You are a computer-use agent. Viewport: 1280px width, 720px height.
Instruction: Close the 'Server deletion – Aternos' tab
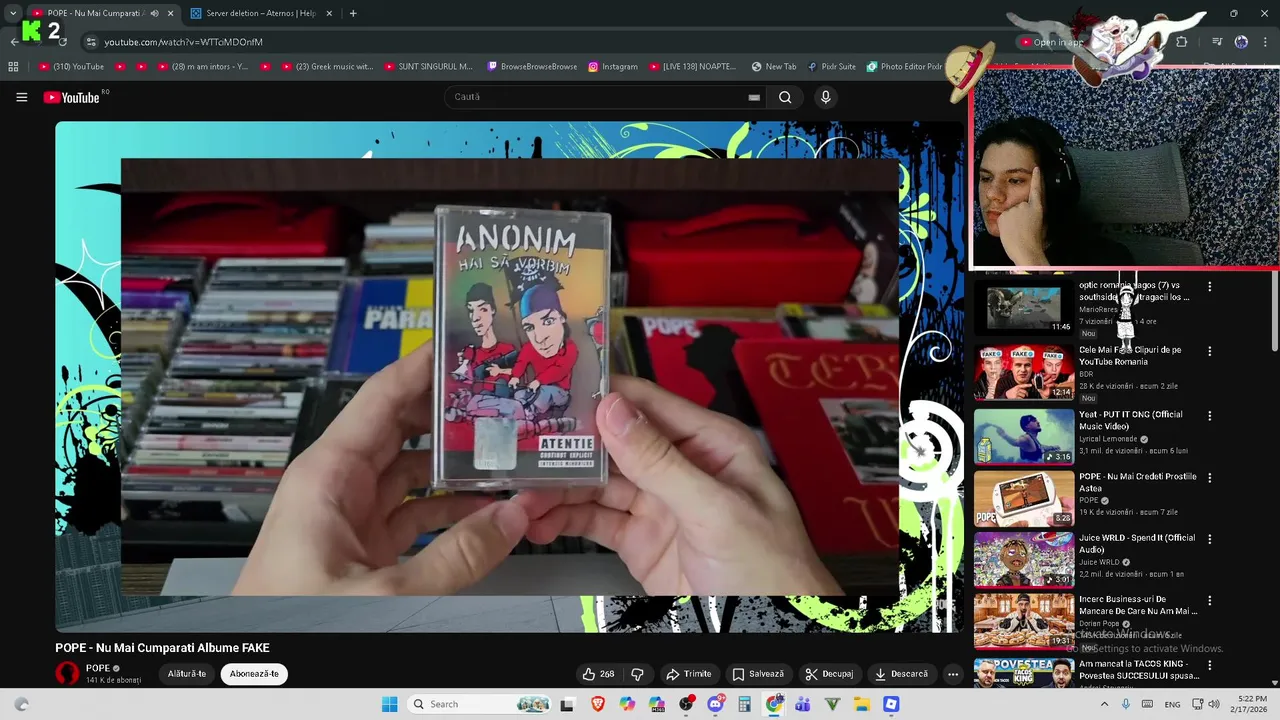(x=329, y=13)
